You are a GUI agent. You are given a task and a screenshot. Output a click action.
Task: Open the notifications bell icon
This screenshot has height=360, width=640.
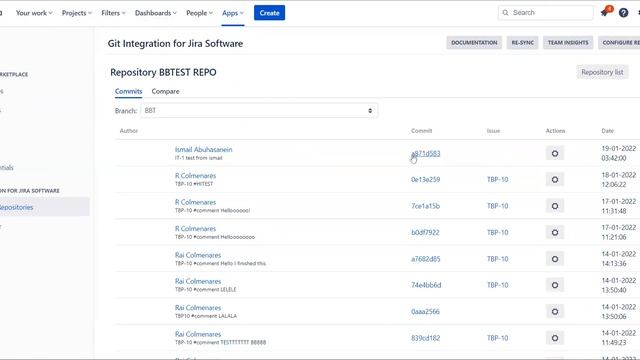(x=606, y=12)
